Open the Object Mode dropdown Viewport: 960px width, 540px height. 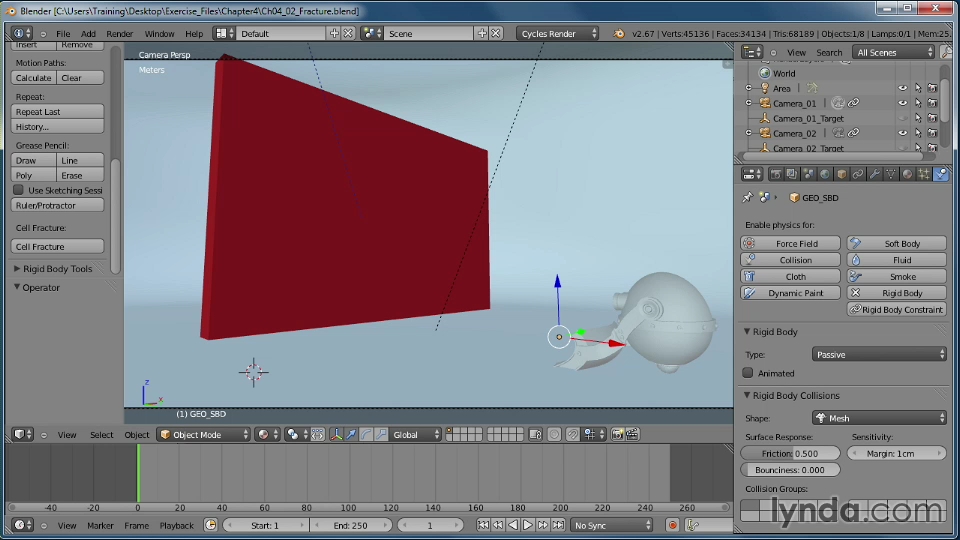click(x=204, y=435)
